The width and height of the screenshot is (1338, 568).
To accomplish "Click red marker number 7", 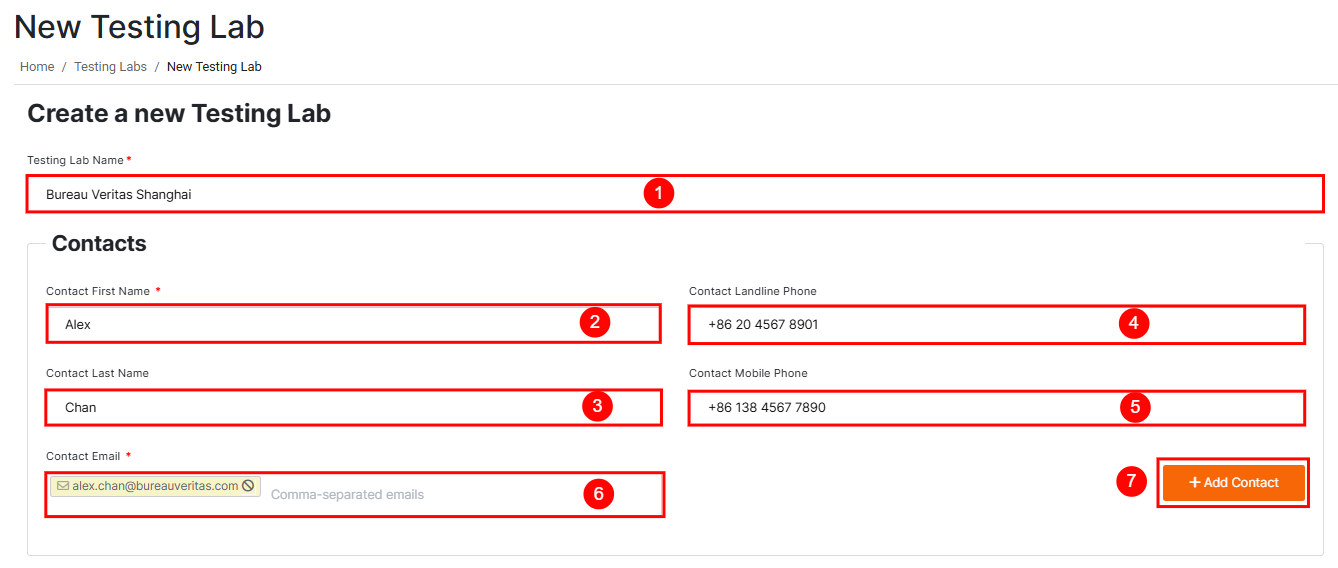I will (x=1130, y=481).
